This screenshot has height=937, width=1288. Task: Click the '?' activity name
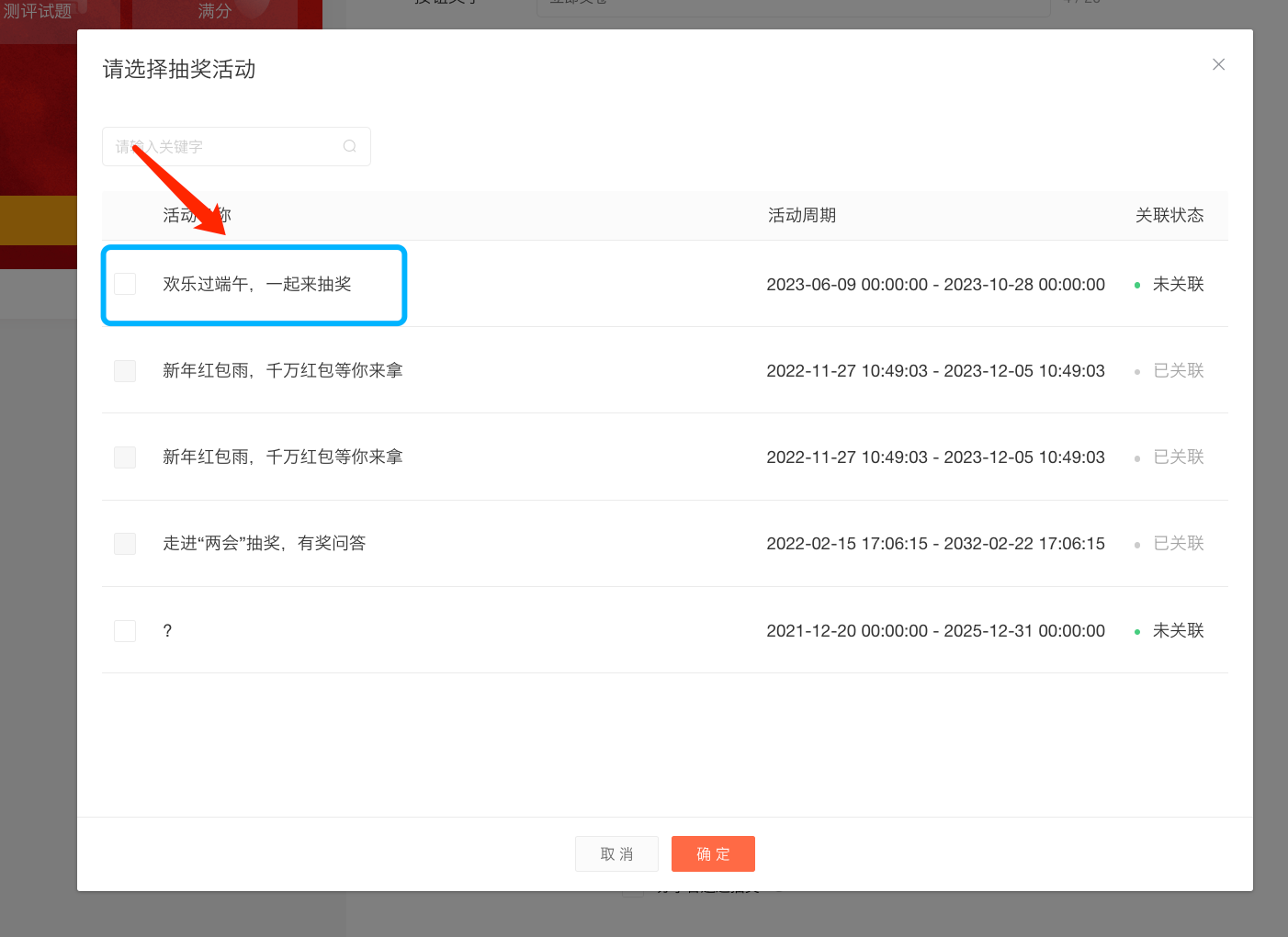(167, 631)
